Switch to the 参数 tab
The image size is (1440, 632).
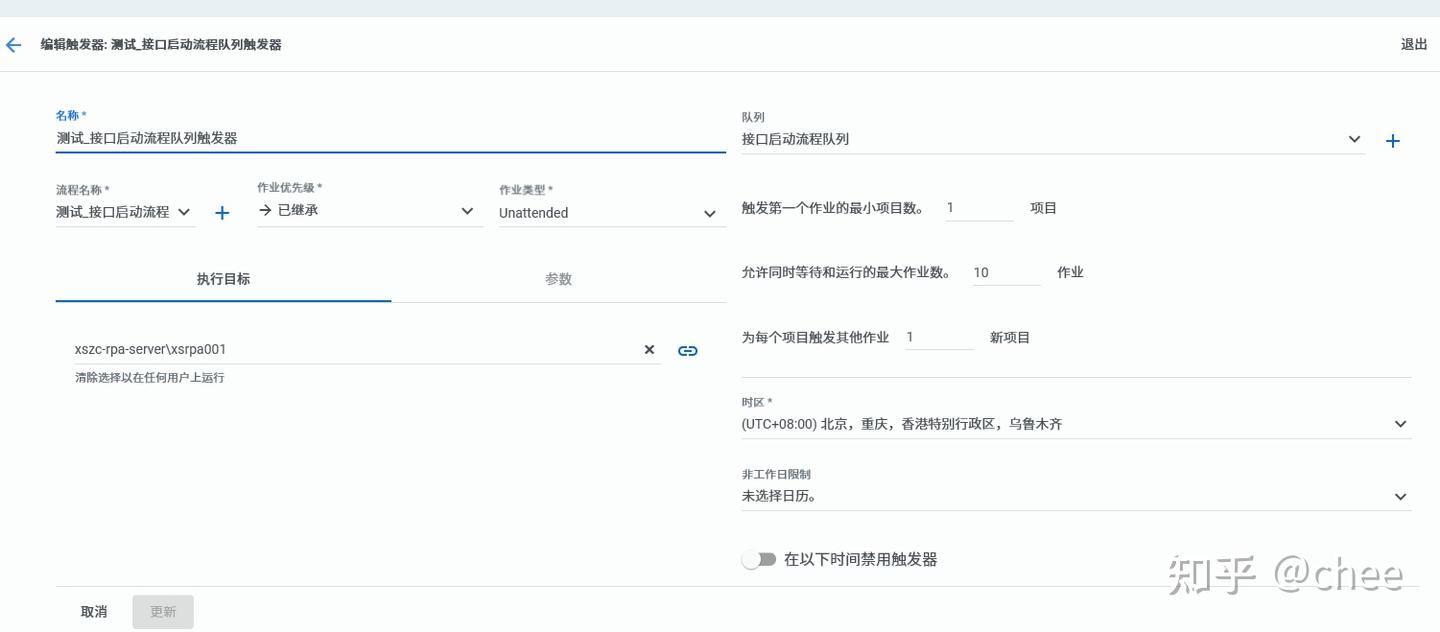558,280
